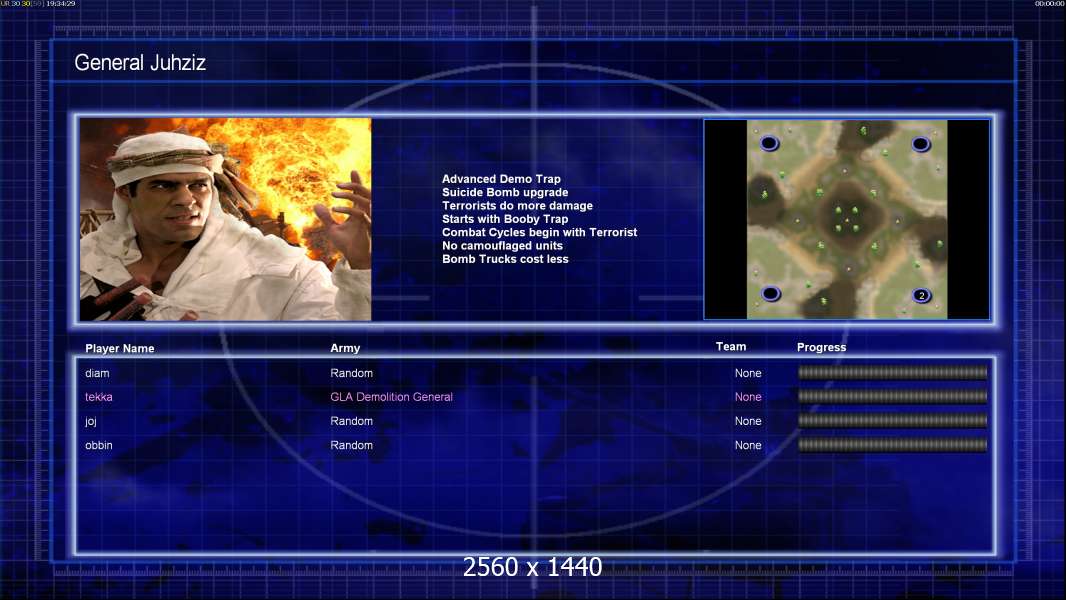Click 'Starts with Booby Trap' text

click(505, 219)
